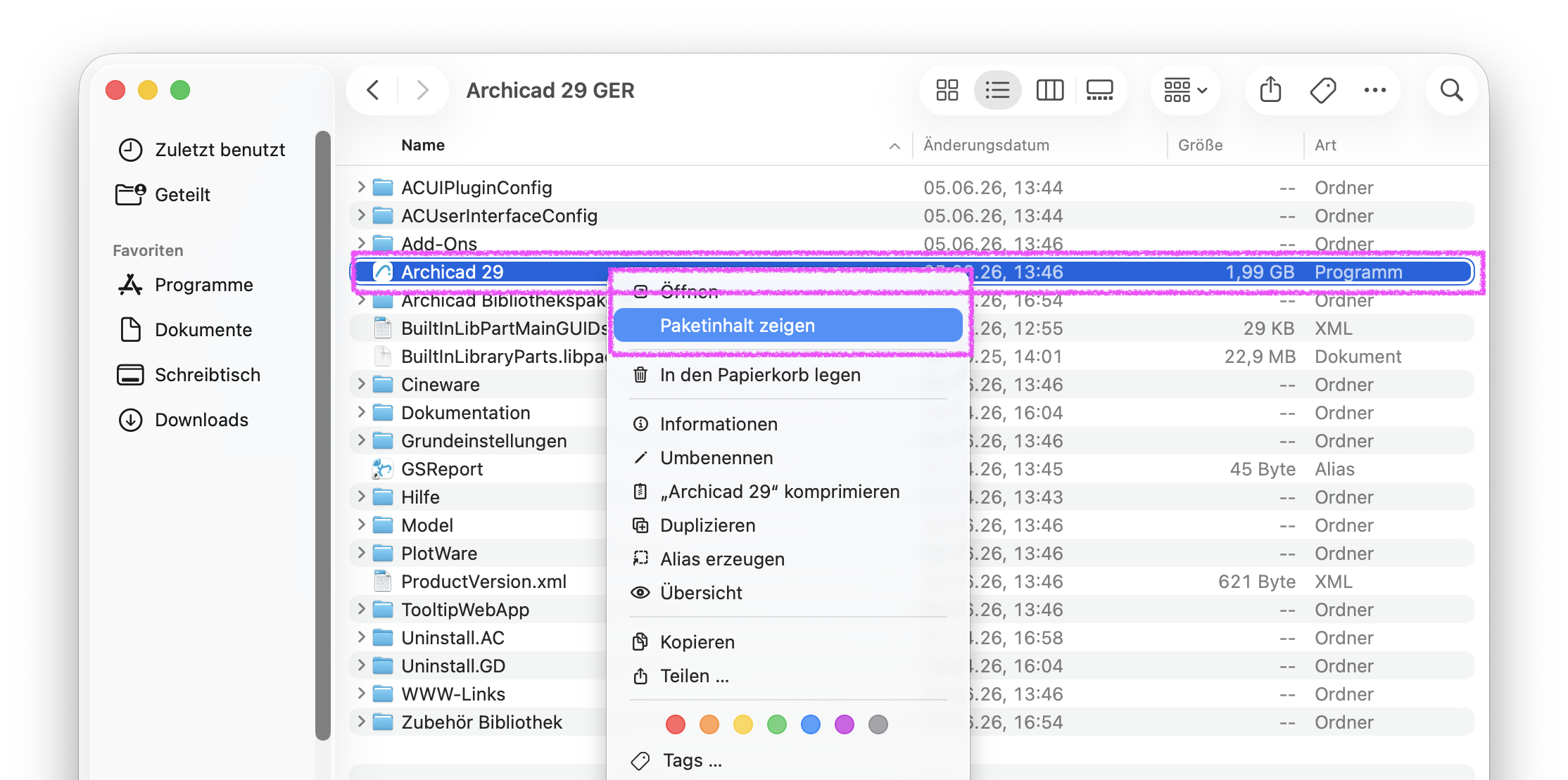Expand the Model folder
1568x780 pixels.
coord(361,525)
